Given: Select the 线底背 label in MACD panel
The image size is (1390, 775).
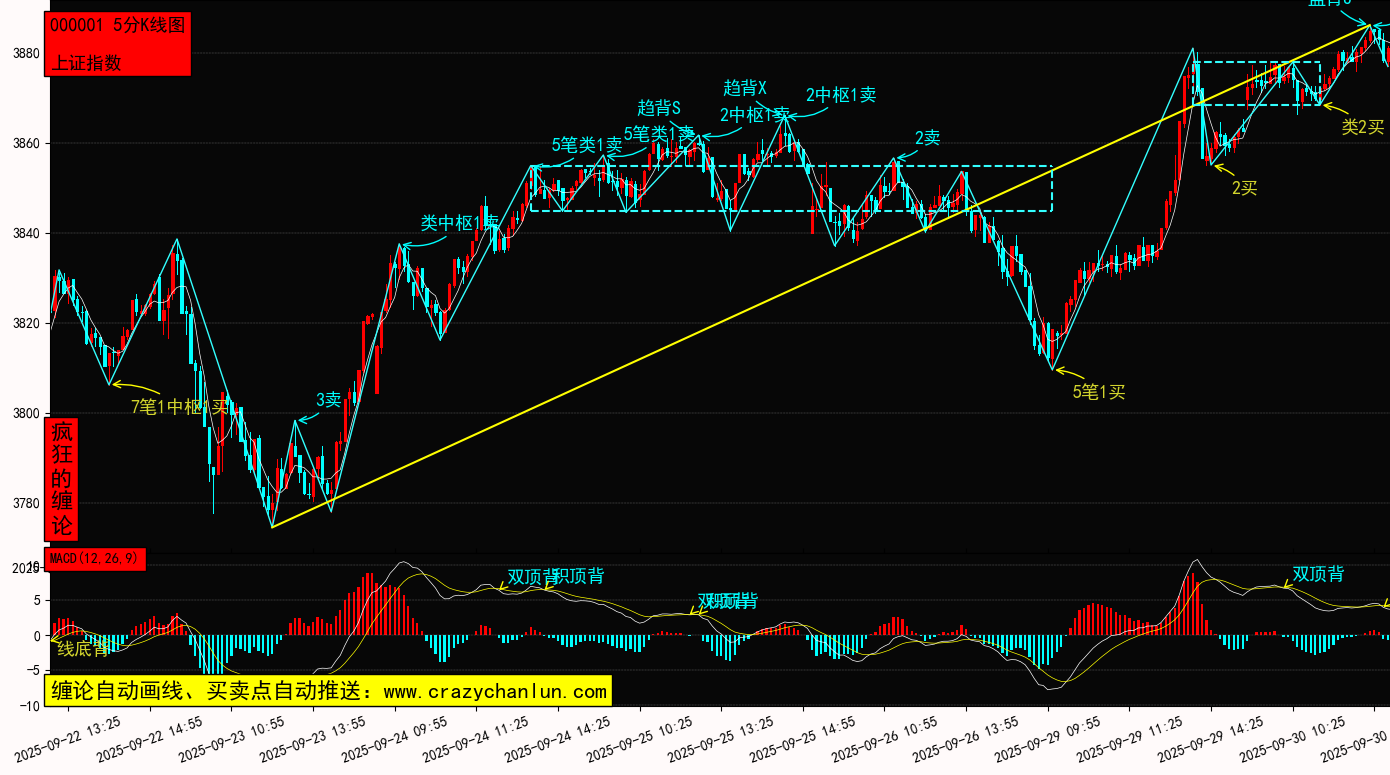Looking at the screenshot, I should point(82,649).
